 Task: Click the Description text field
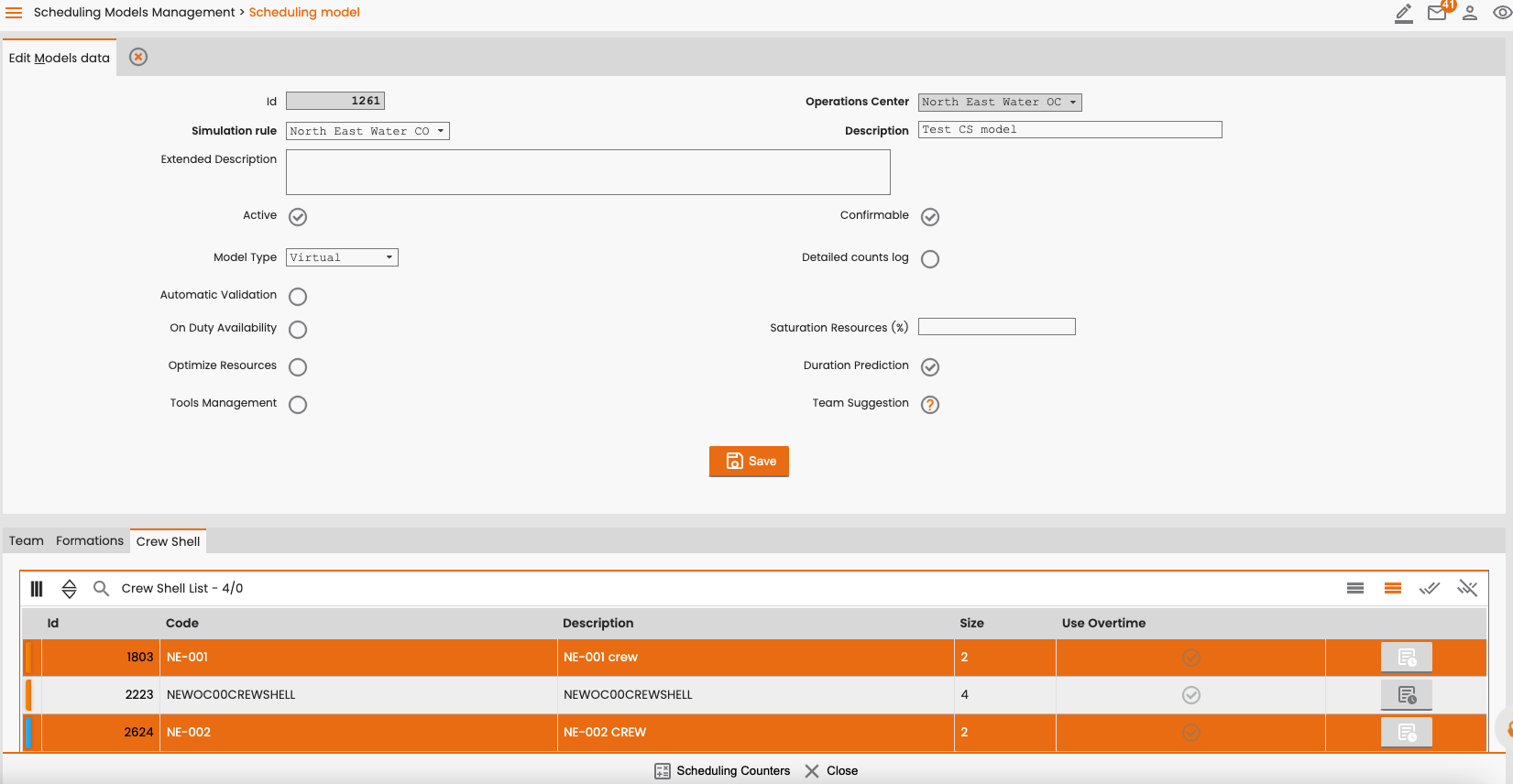click(x=1070, y=130)
